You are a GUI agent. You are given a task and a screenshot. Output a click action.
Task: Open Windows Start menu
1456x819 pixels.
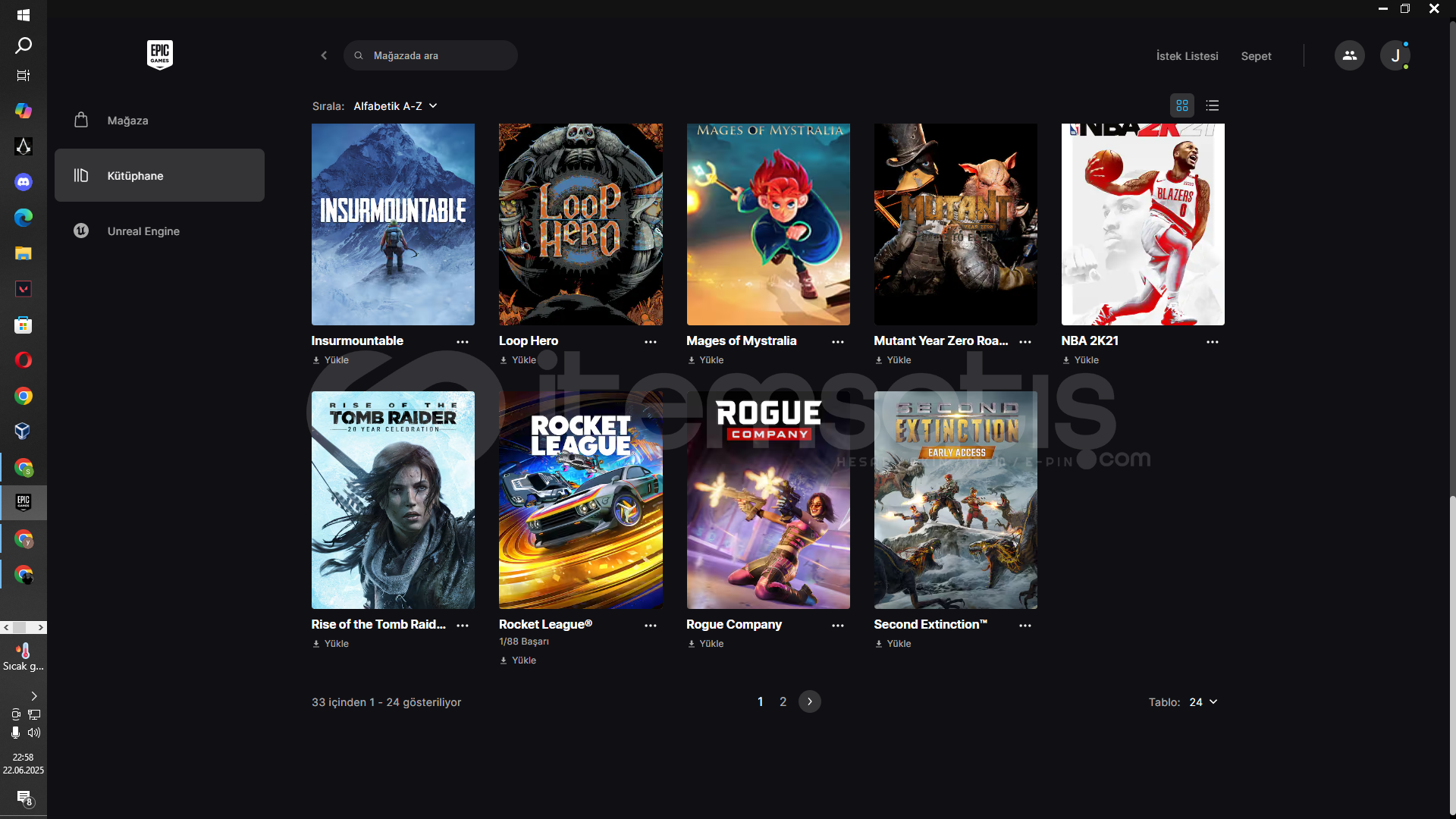click(24, 15)
